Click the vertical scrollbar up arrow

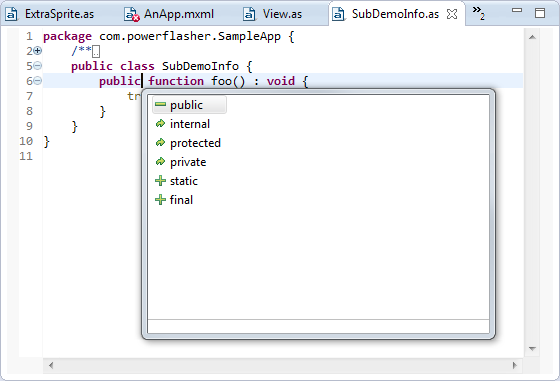[x=532, y=37]
